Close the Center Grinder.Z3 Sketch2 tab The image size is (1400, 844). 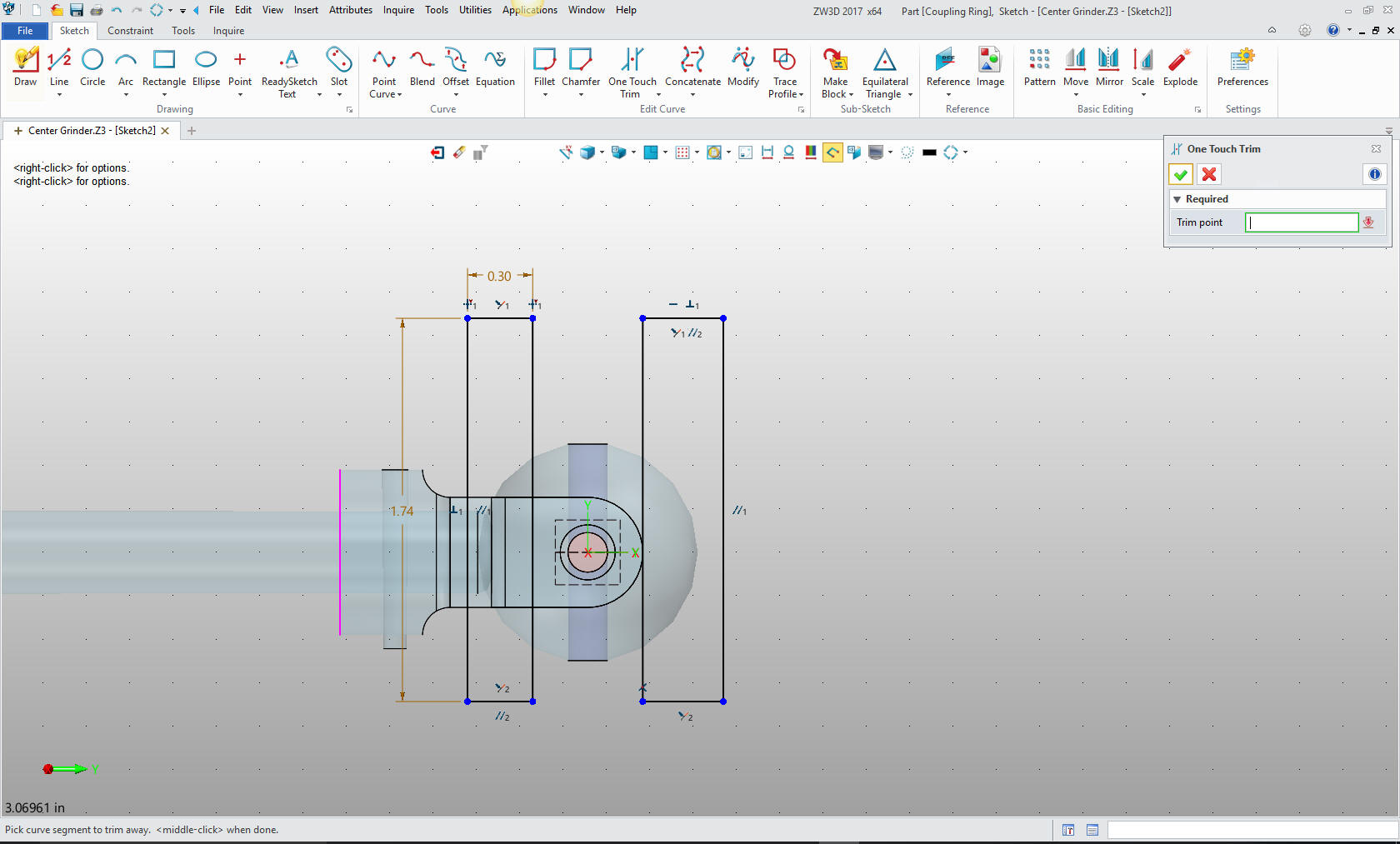pos(165,131)
